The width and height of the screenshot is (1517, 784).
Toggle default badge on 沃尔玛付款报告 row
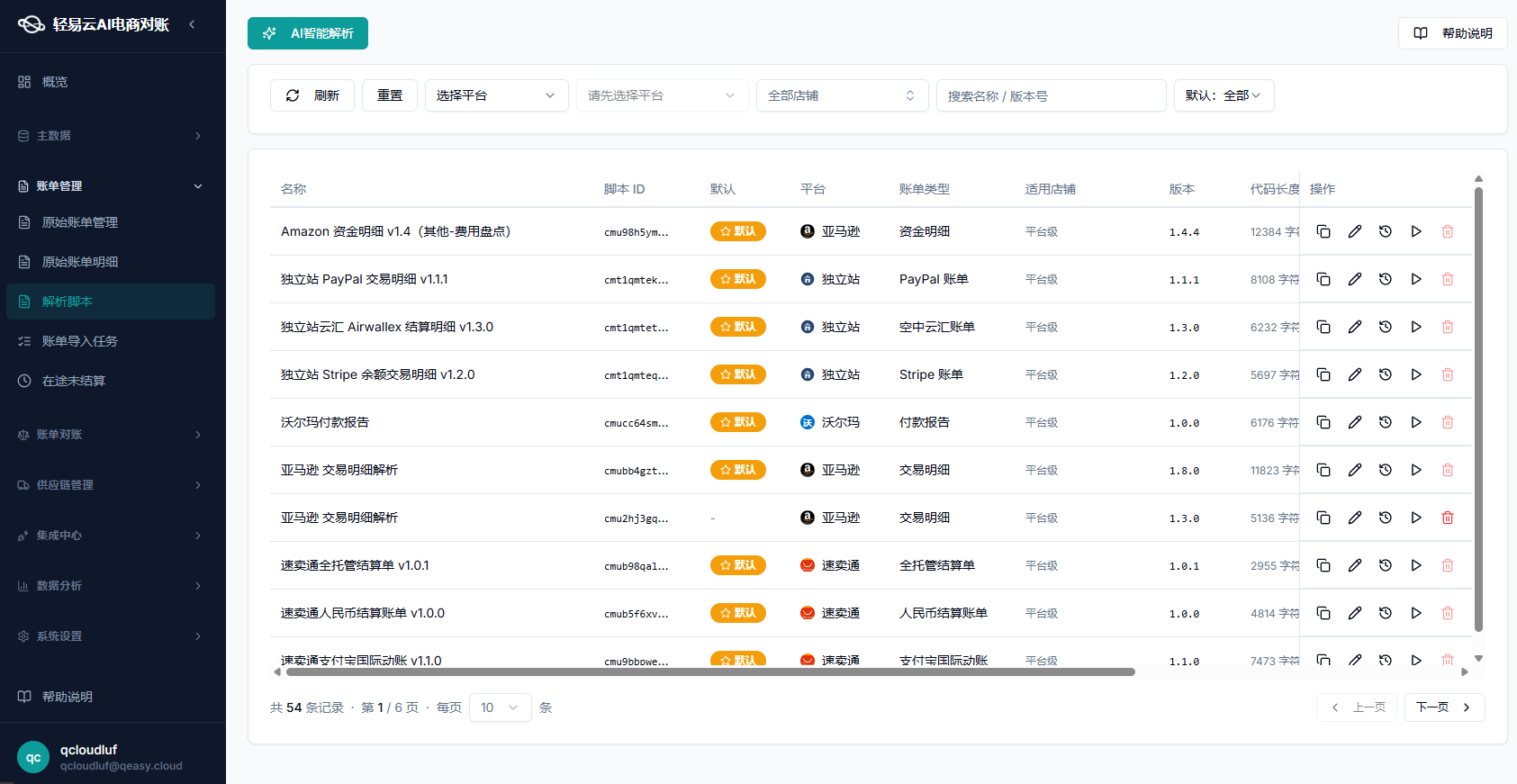tap(738, 422)
